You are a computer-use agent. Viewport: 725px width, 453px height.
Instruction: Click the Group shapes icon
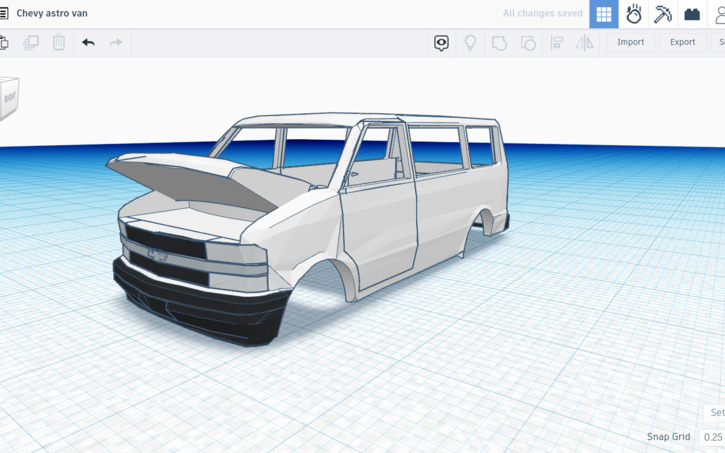click(x=499, y=43)
